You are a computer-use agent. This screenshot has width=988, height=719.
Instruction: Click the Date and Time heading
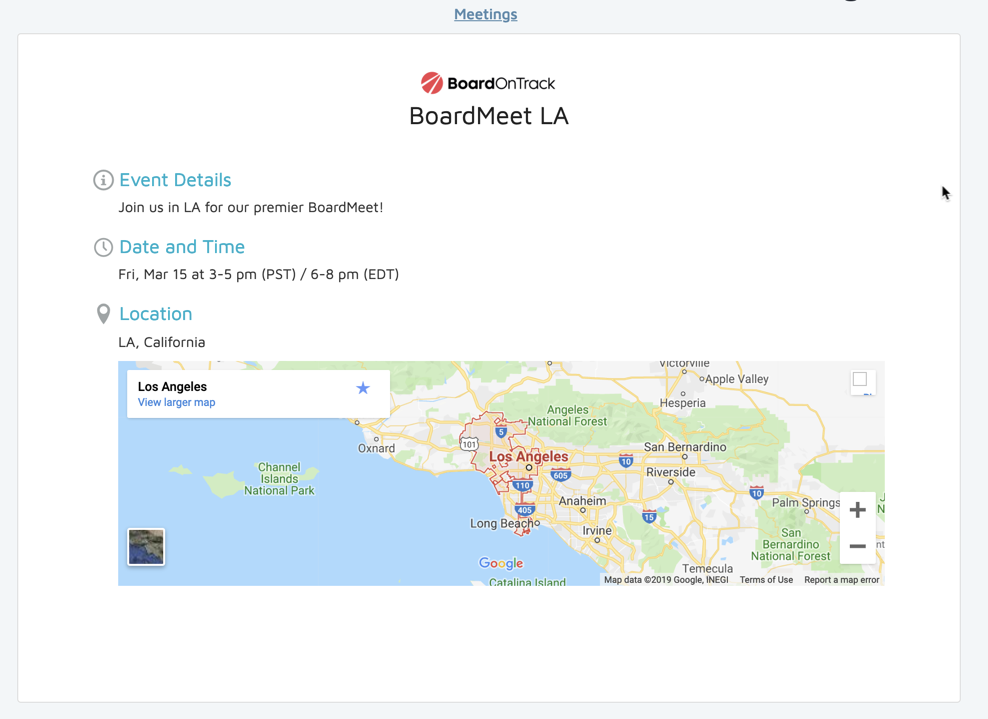tap(181, 247)
